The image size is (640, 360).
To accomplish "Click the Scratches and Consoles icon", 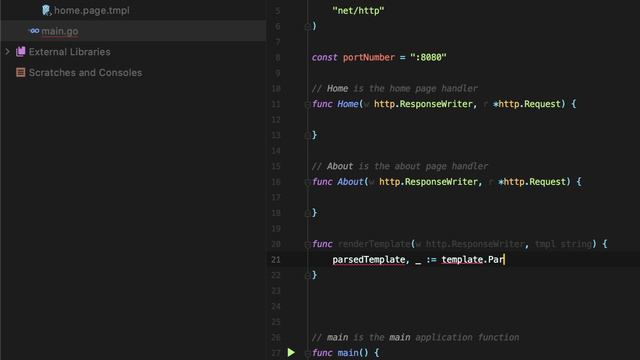I will click(x=20, y=72).
